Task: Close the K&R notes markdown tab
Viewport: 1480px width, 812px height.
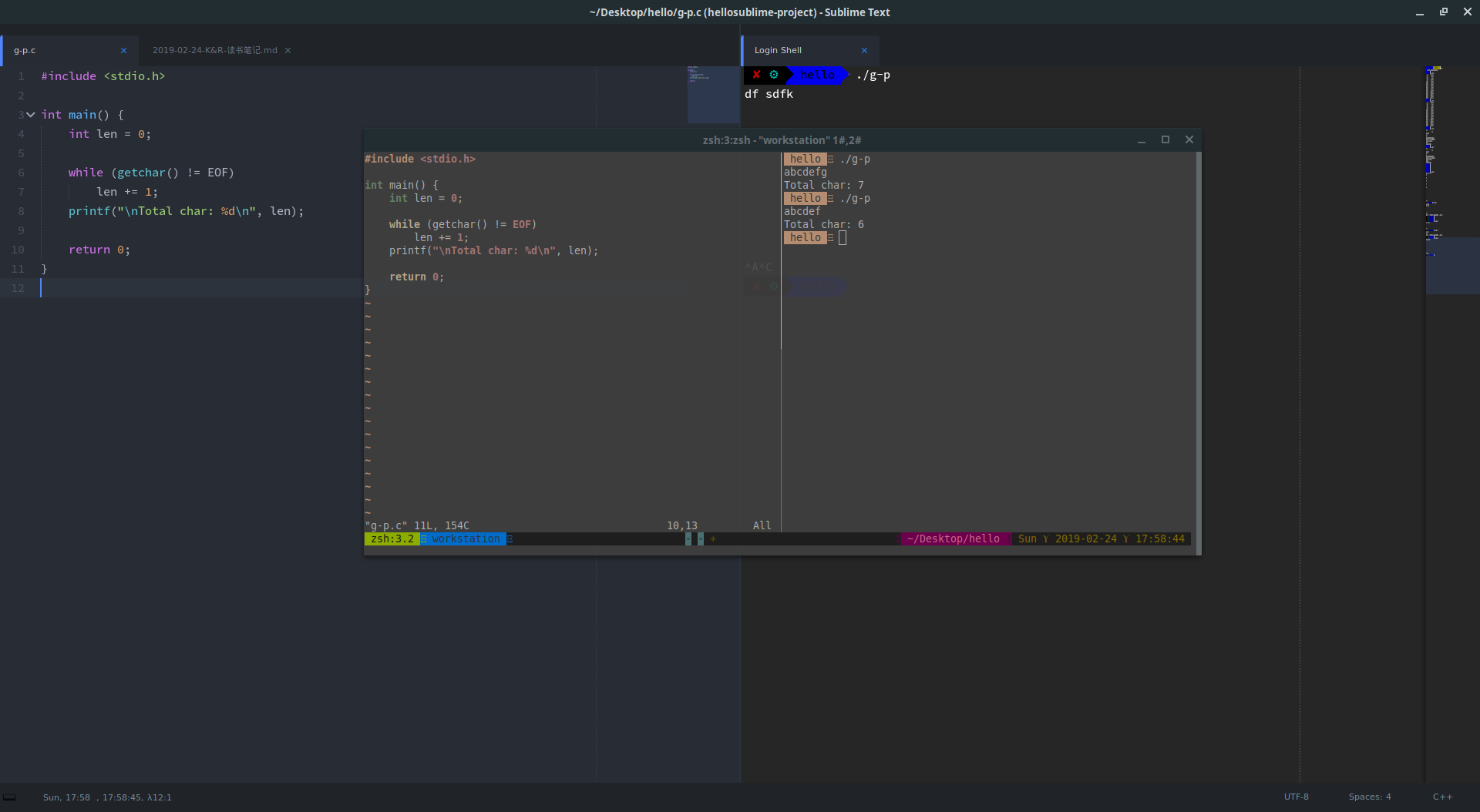Action: click(x=288, y=51)
